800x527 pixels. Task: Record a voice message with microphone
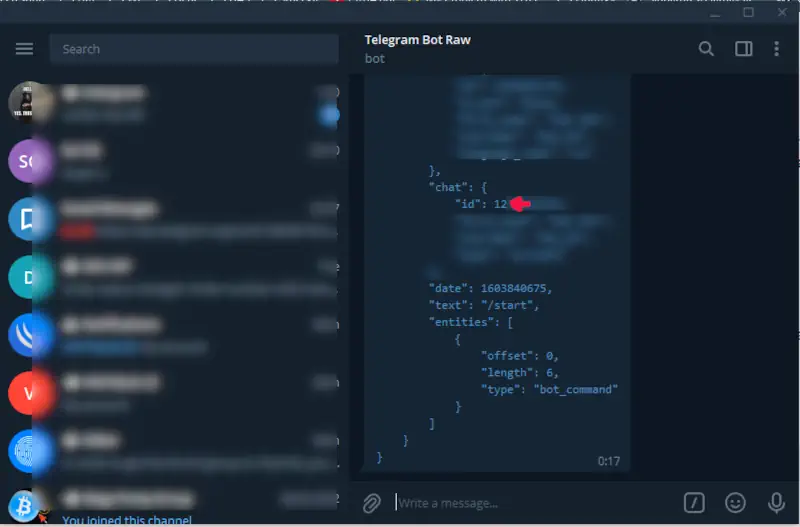tap(777, 503)
